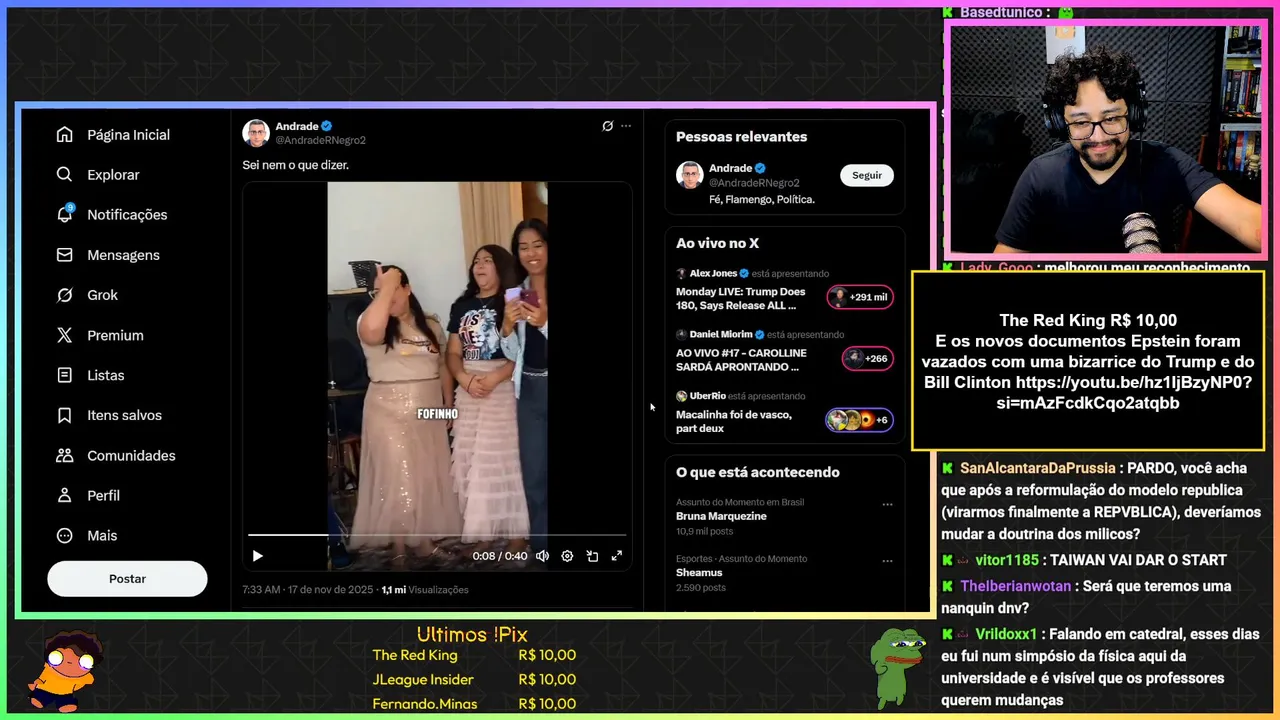Open Notificações bell icon
Viewport: 1280px width, 720px height.
click(x=64, y=215)
